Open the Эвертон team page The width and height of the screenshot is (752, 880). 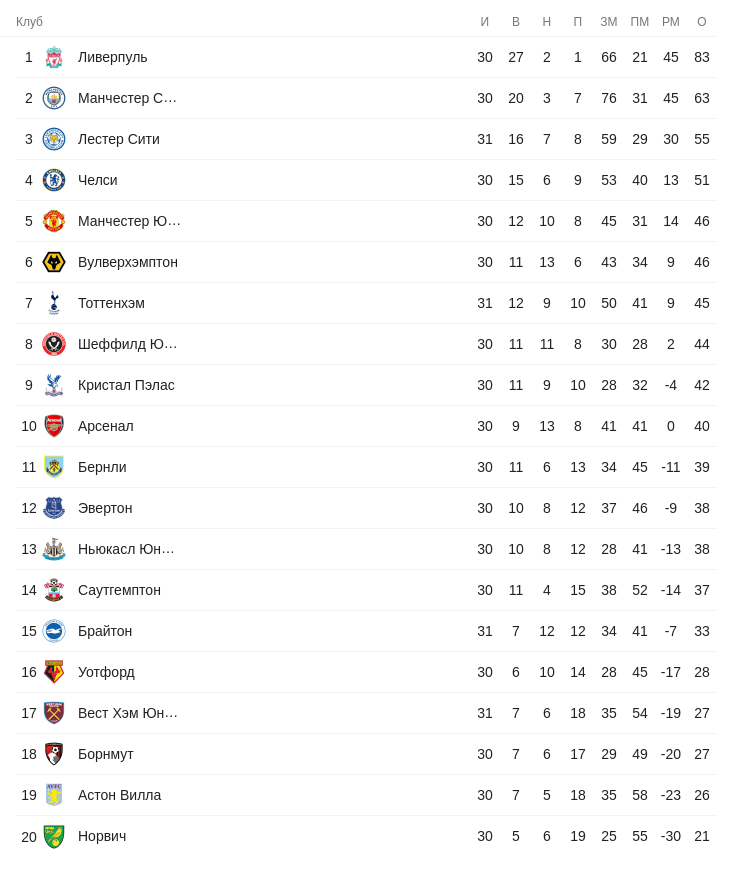pos(105,508)
